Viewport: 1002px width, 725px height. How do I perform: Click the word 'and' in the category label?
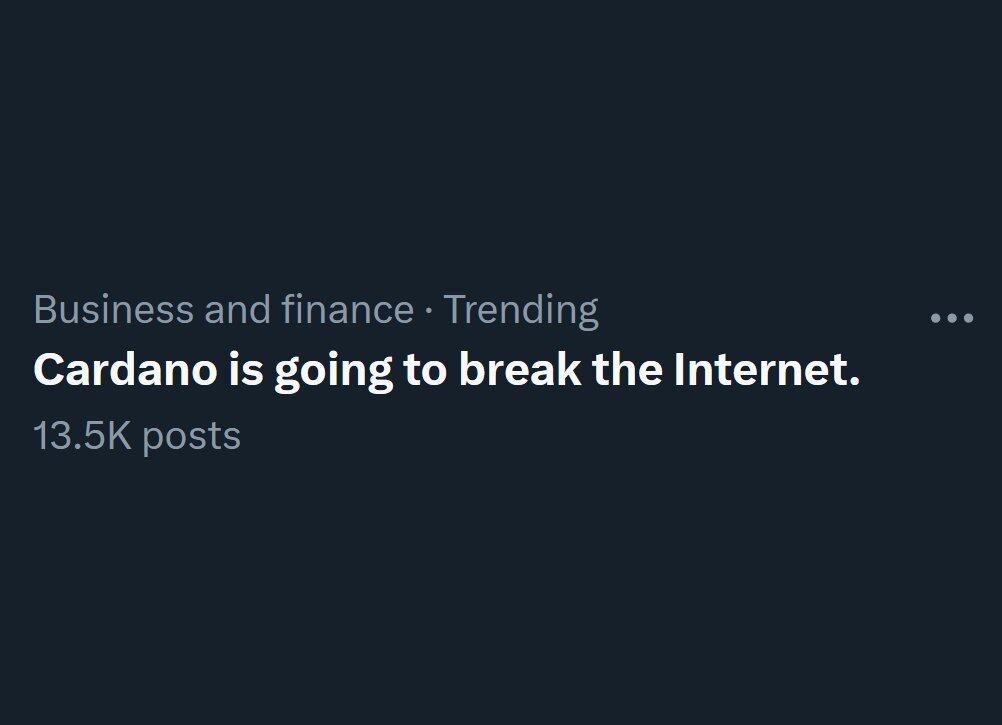point(238,309)
